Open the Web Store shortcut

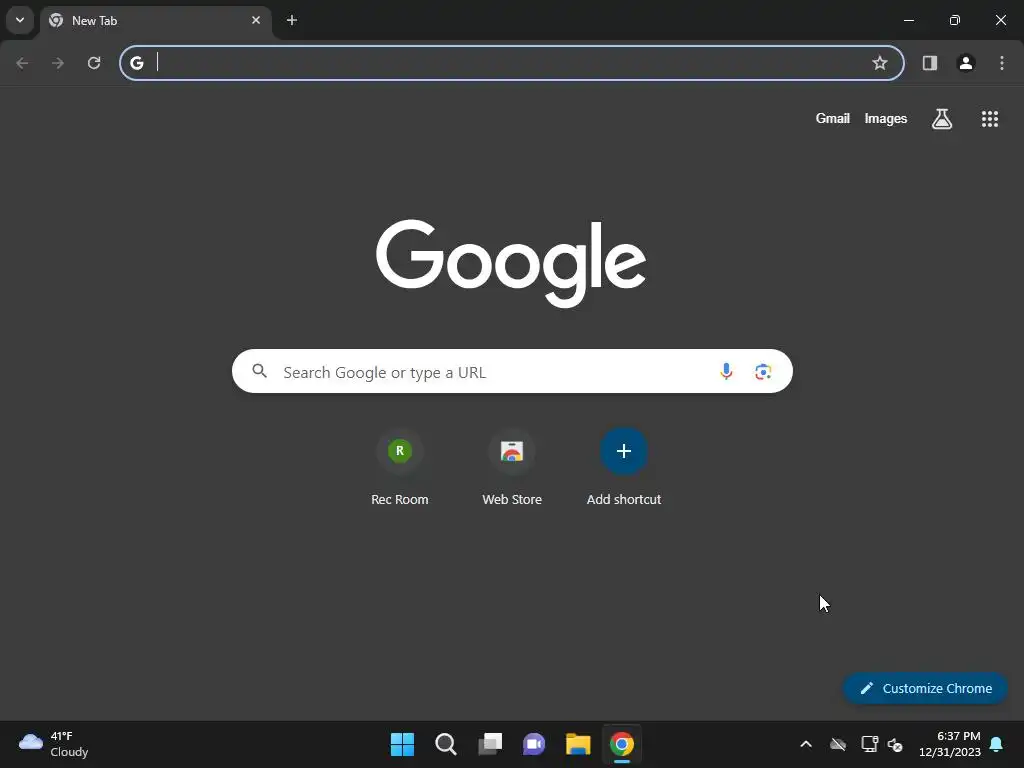[x=512, y=468]
